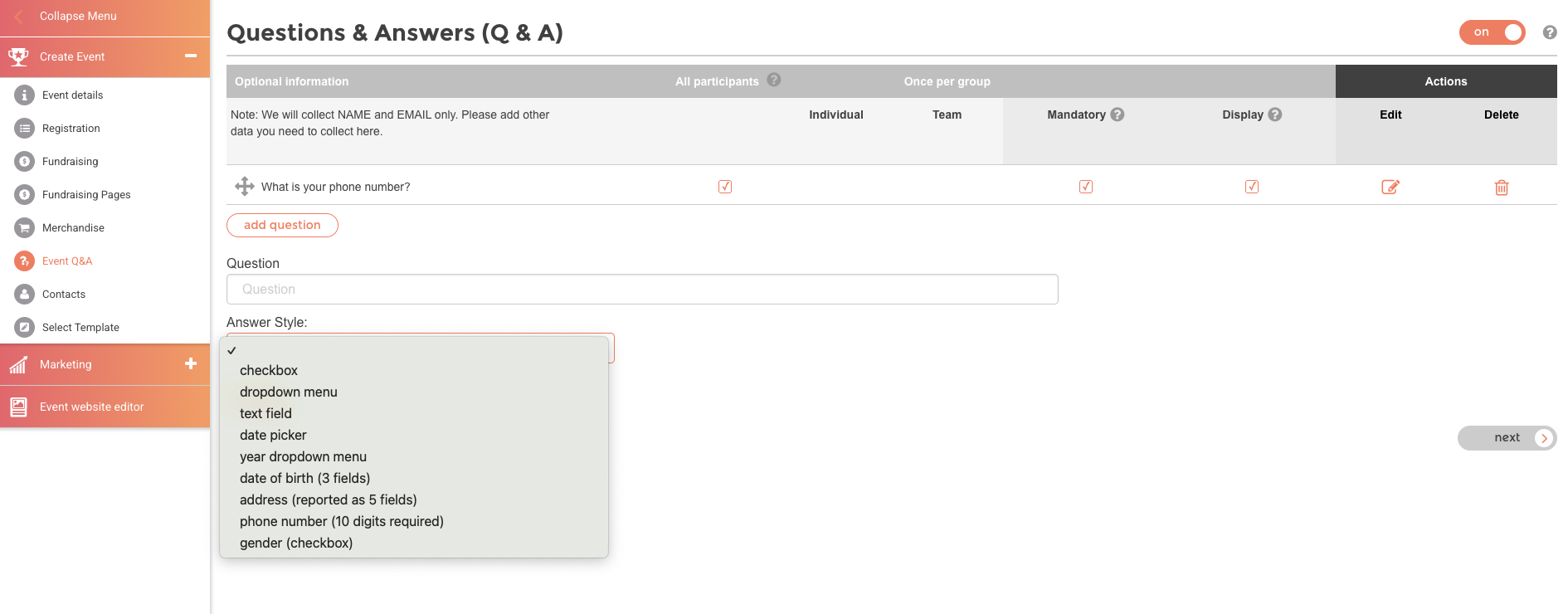Edit the phone number question
The image size is (1568, 614).
click(1390, 187)
